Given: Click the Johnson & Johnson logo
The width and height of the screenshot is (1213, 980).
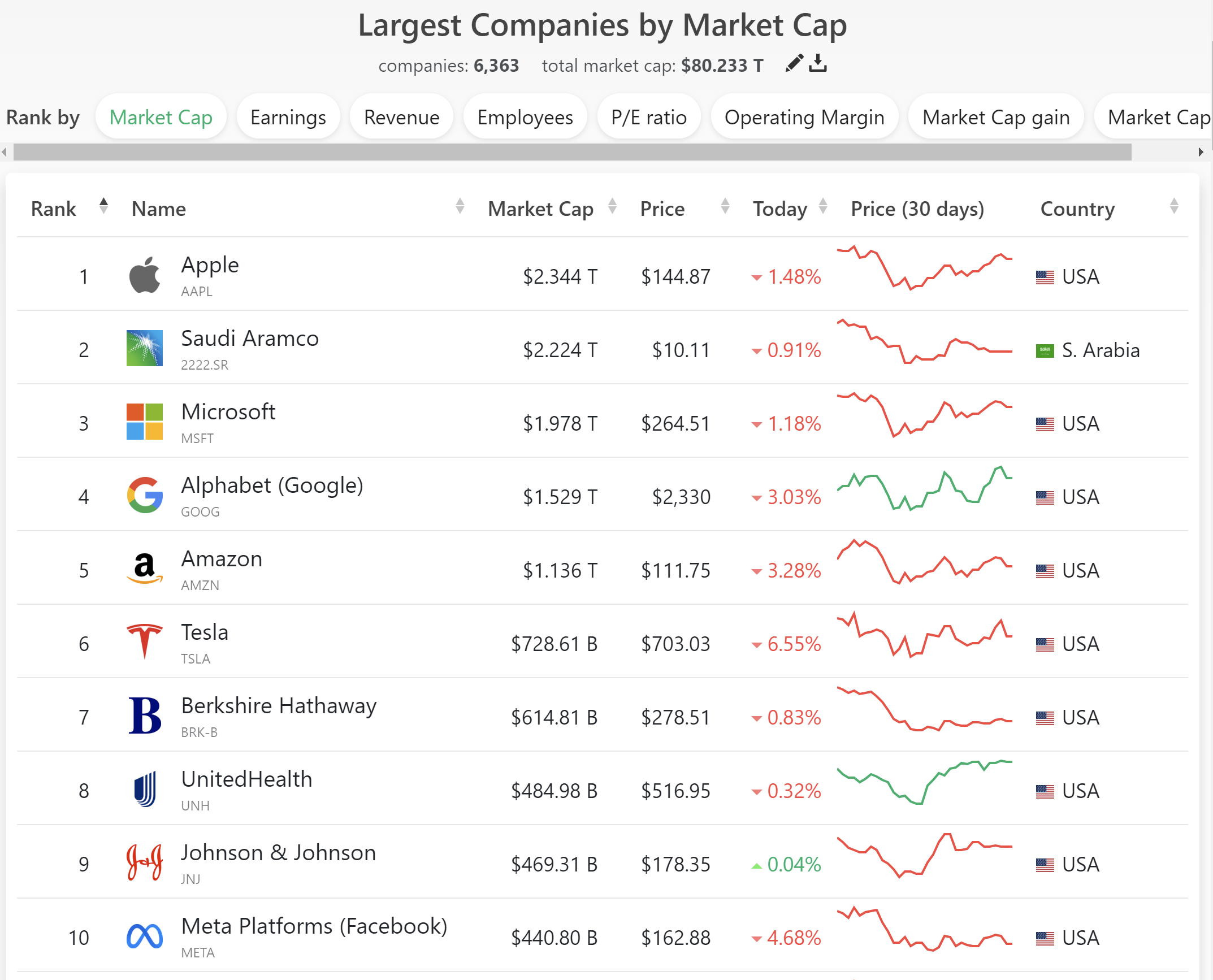Looking at the screenshot, I should (145, 863).
